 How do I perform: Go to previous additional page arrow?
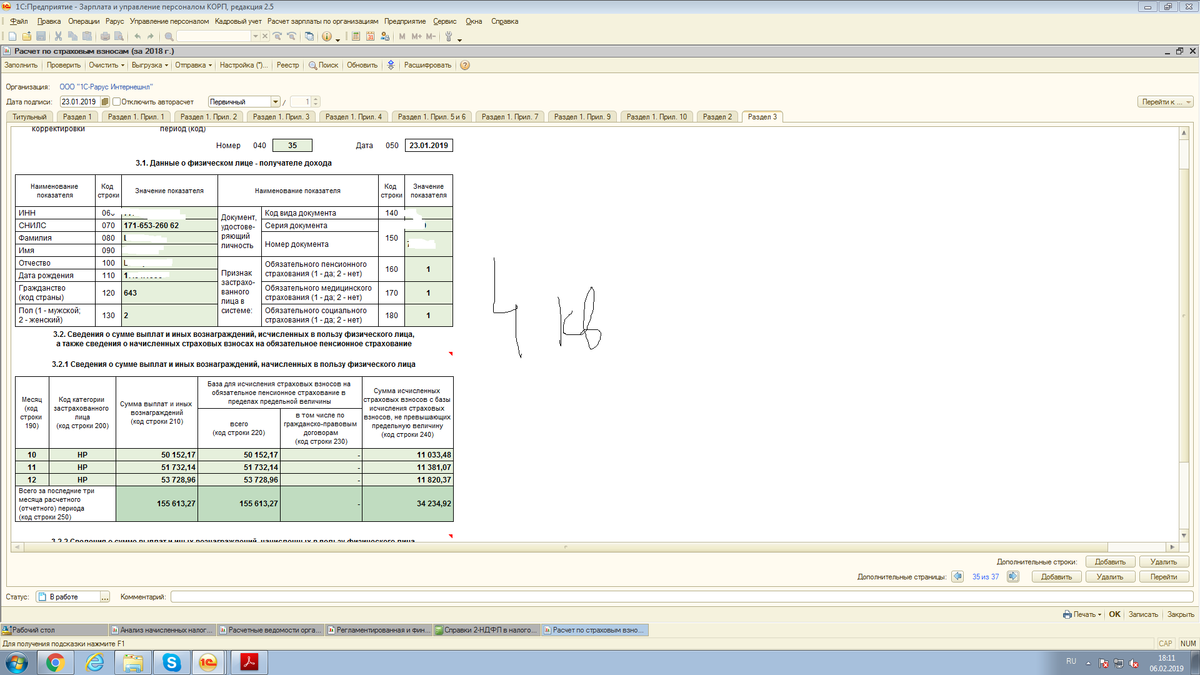(x=957, y=576)
